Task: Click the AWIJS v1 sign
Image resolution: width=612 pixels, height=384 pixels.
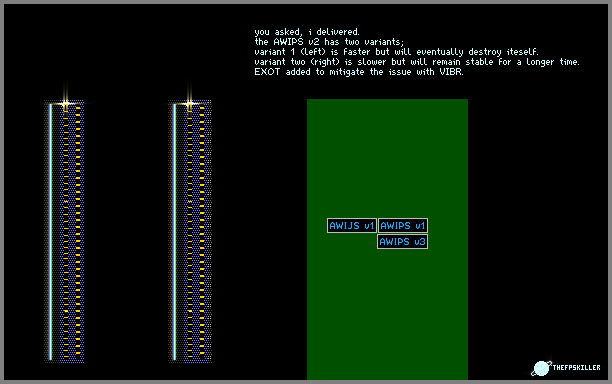Action: click(352, 226)
